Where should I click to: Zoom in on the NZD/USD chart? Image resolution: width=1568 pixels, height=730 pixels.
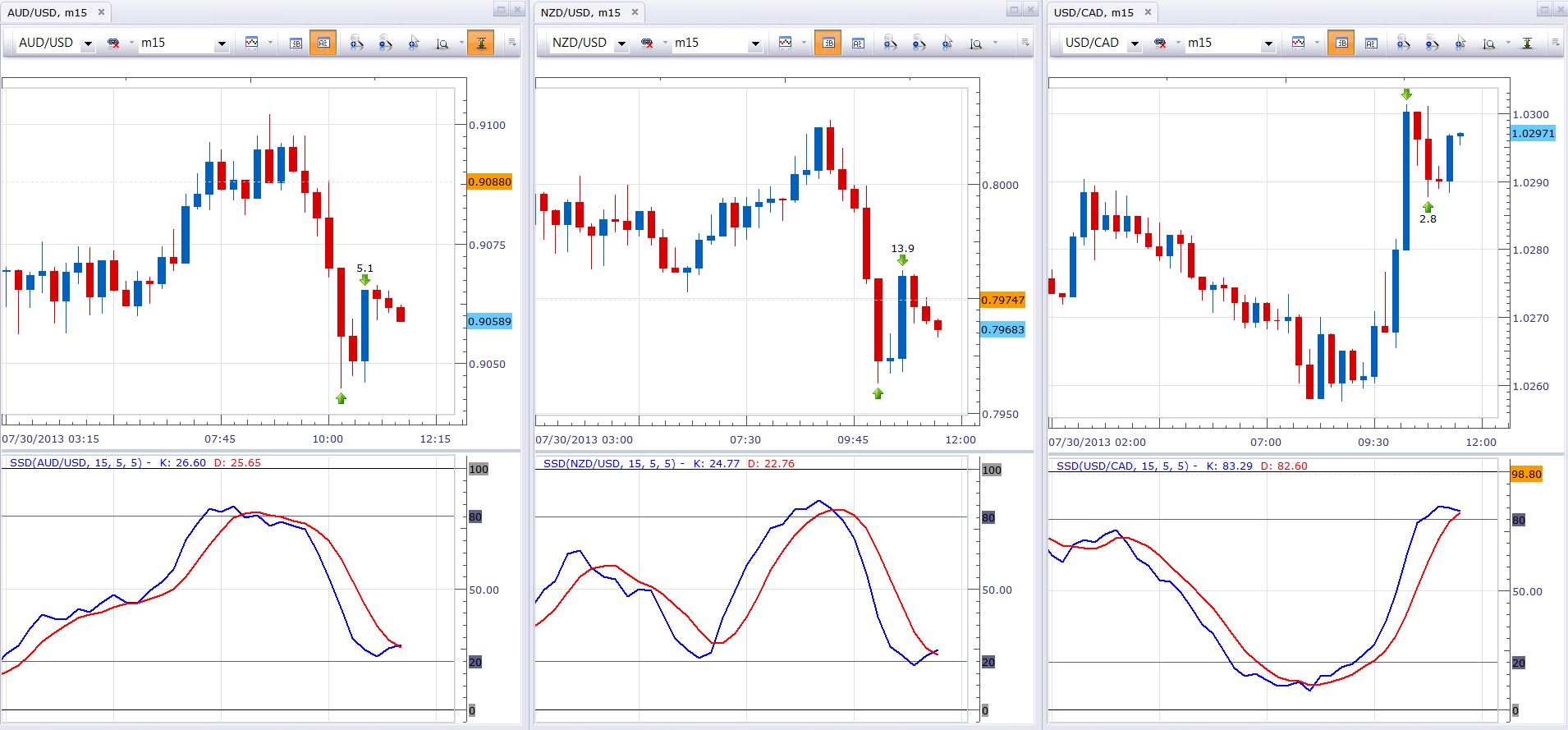[x=891, y=43]
